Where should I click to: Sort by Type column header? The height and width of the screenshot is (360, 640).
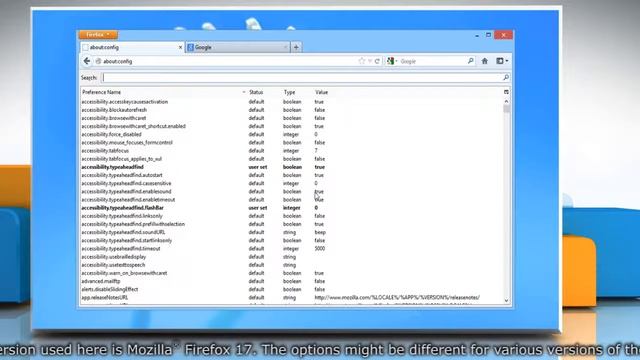click(297, 93)
